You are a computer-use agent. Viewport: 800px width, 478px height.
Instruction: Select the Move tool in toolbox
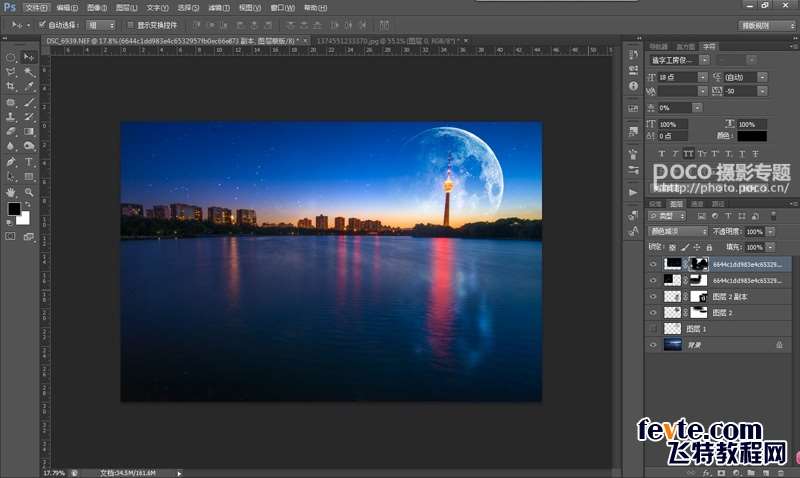pos(29,57)
